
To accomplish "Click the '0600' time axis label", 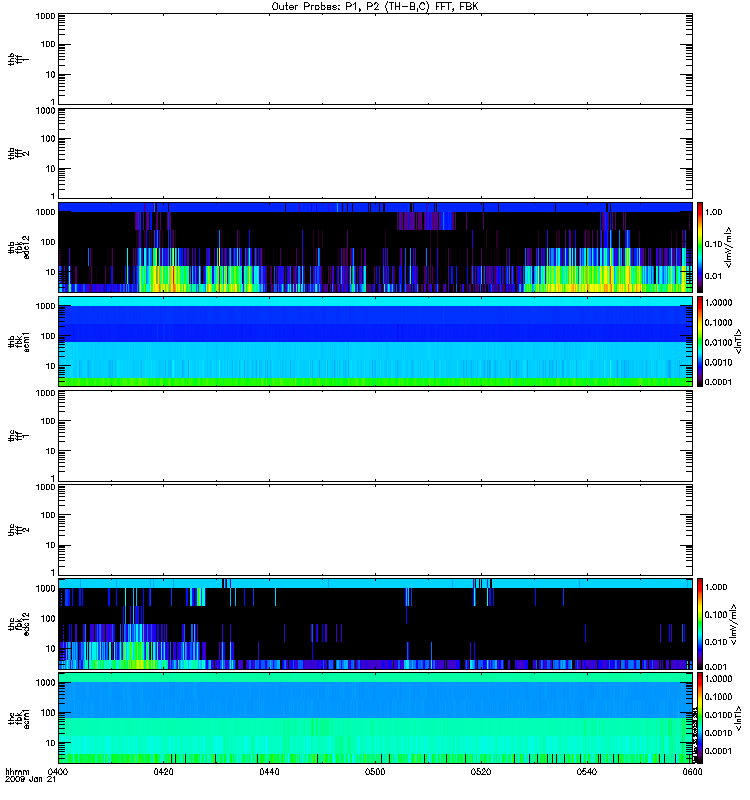I will [x=692, y=772].
